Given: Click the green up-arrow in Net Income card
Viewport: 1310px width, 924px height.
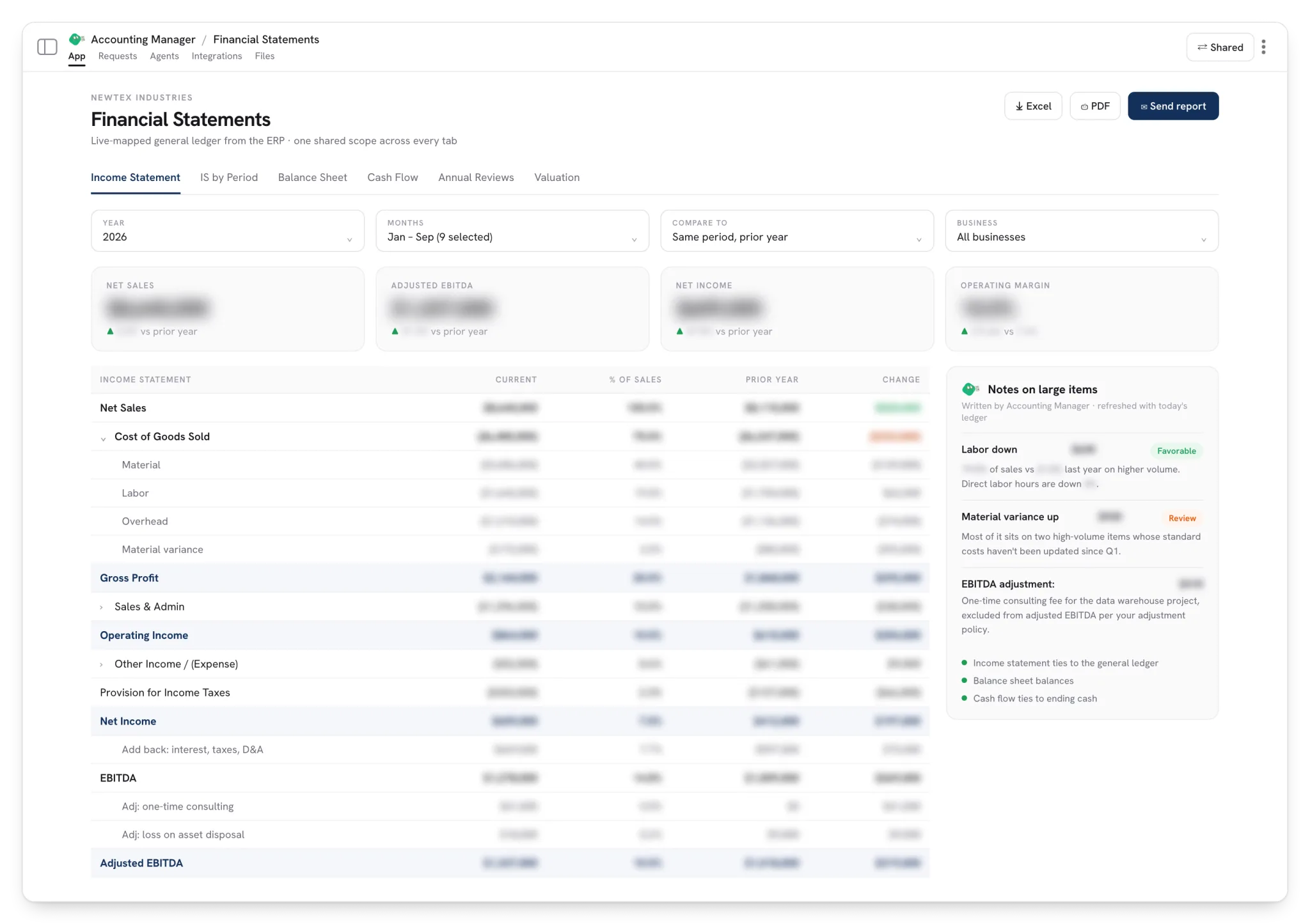Looking at the screenshot, I should click(679, 331).
